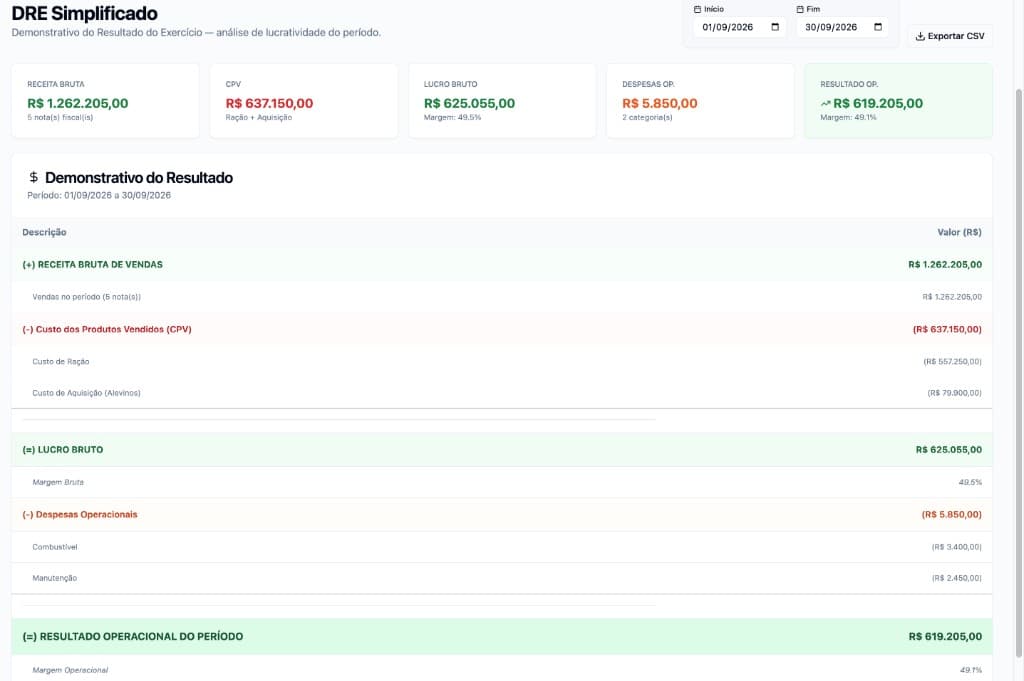This screenshot has height=681, width=1024.
Task: Click the Receita Bruta de Vendas row total R$ 1.262.205,00
Action: pos(945,264)
